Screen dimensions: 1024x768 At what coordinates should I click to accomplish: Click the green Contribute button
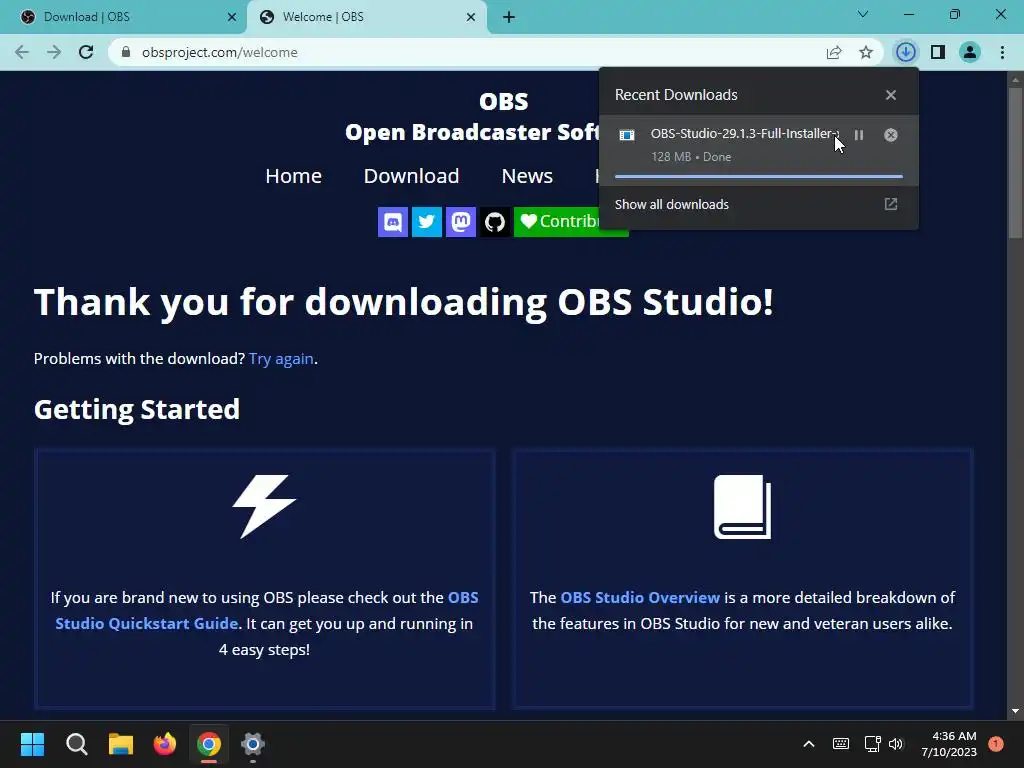[x=557, y=222]
